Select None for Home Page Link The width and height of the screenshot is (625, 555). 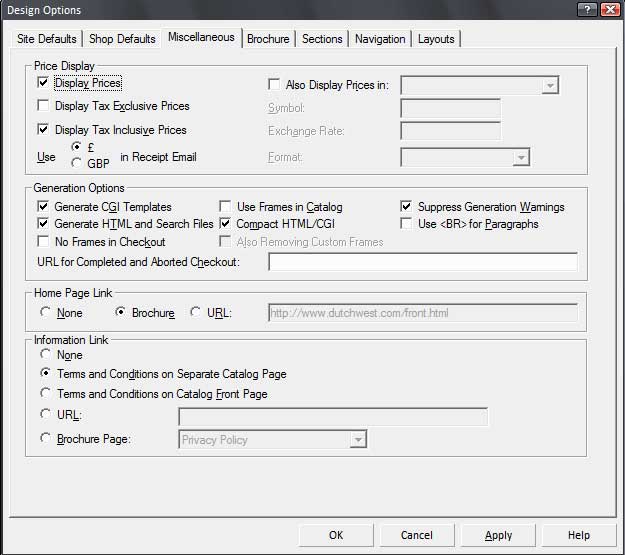(46, 313)
